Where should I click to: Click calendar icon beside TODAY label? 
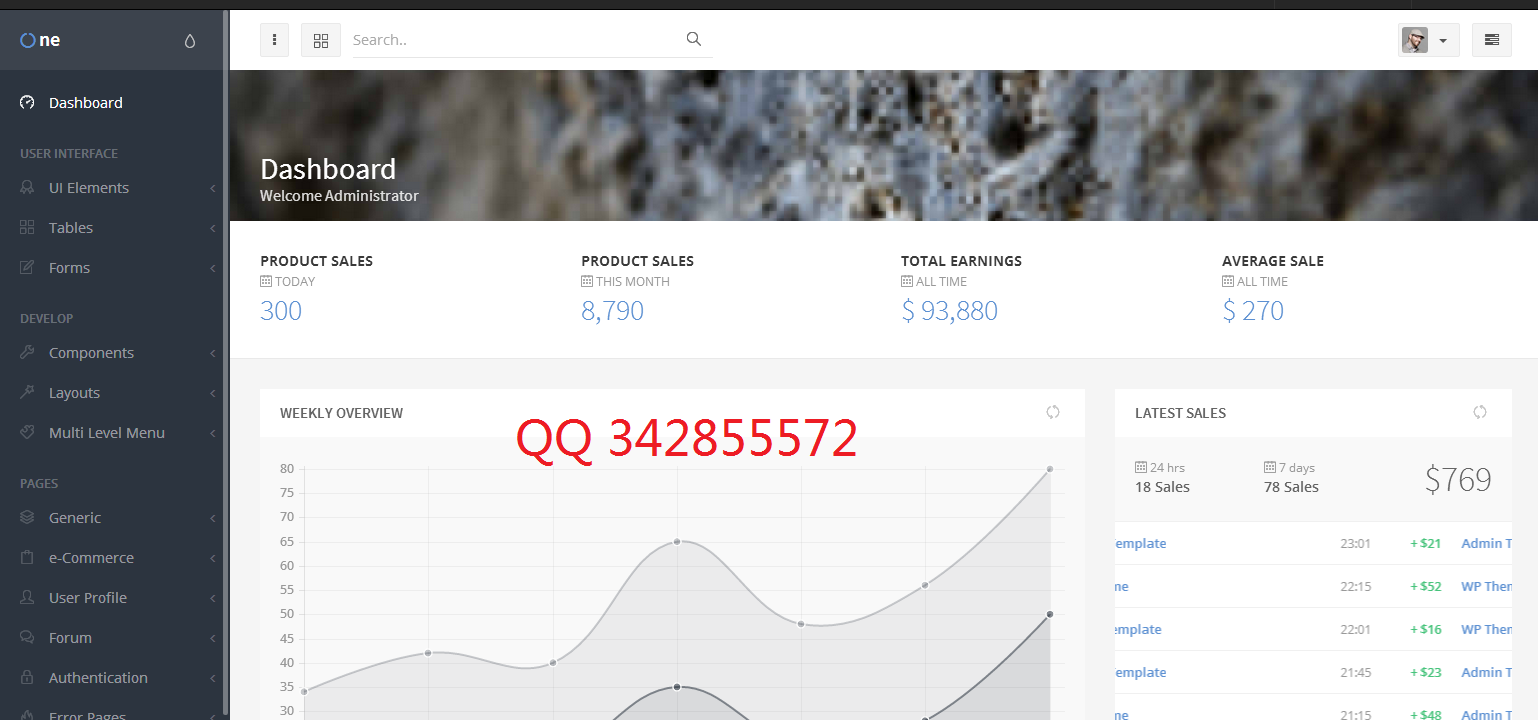pyautogui.click(x=266, y=282)
